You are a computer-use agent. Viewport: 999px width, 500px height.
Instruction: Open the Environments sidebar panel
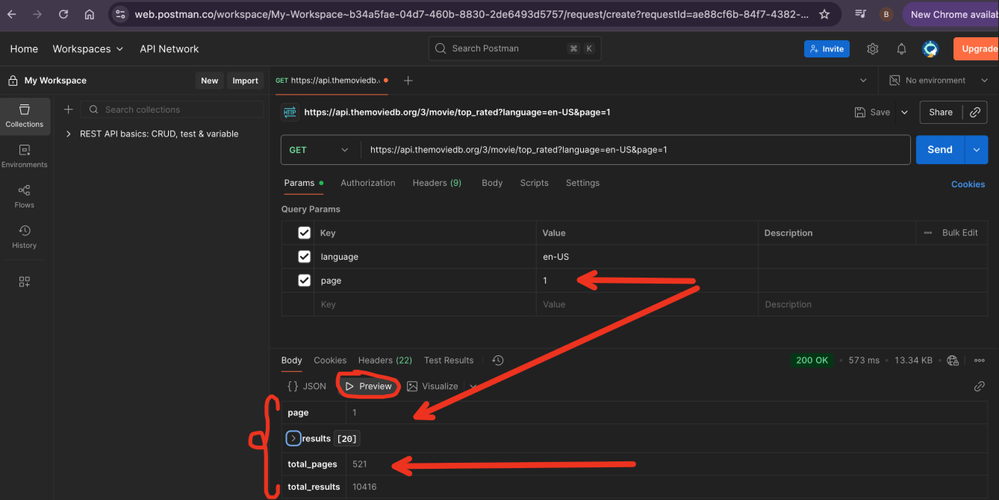pos(24,155)
